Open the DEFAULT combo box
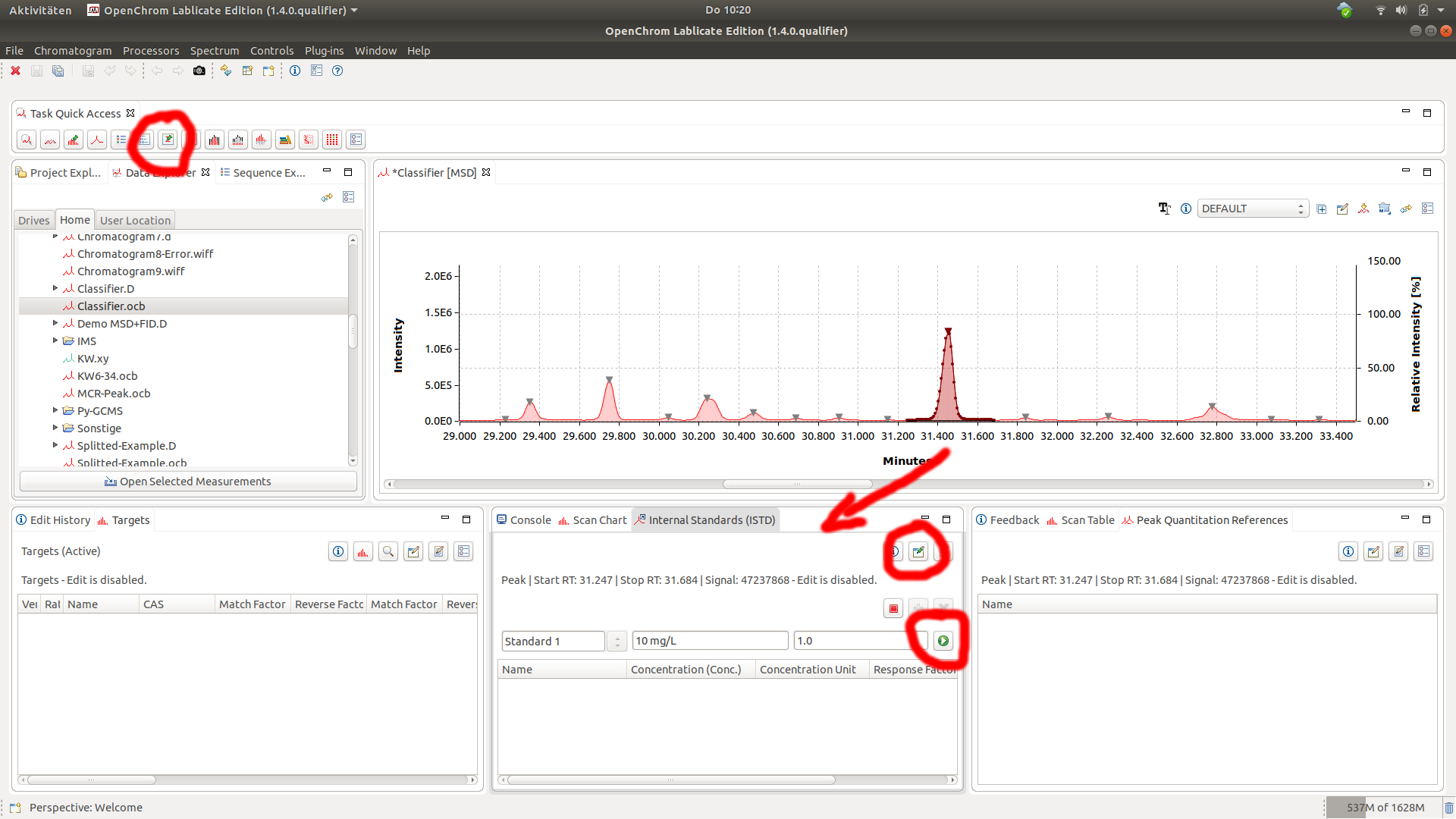Image resolution: width=1456 pixels, height=819 pixels. pos(1252,209)
